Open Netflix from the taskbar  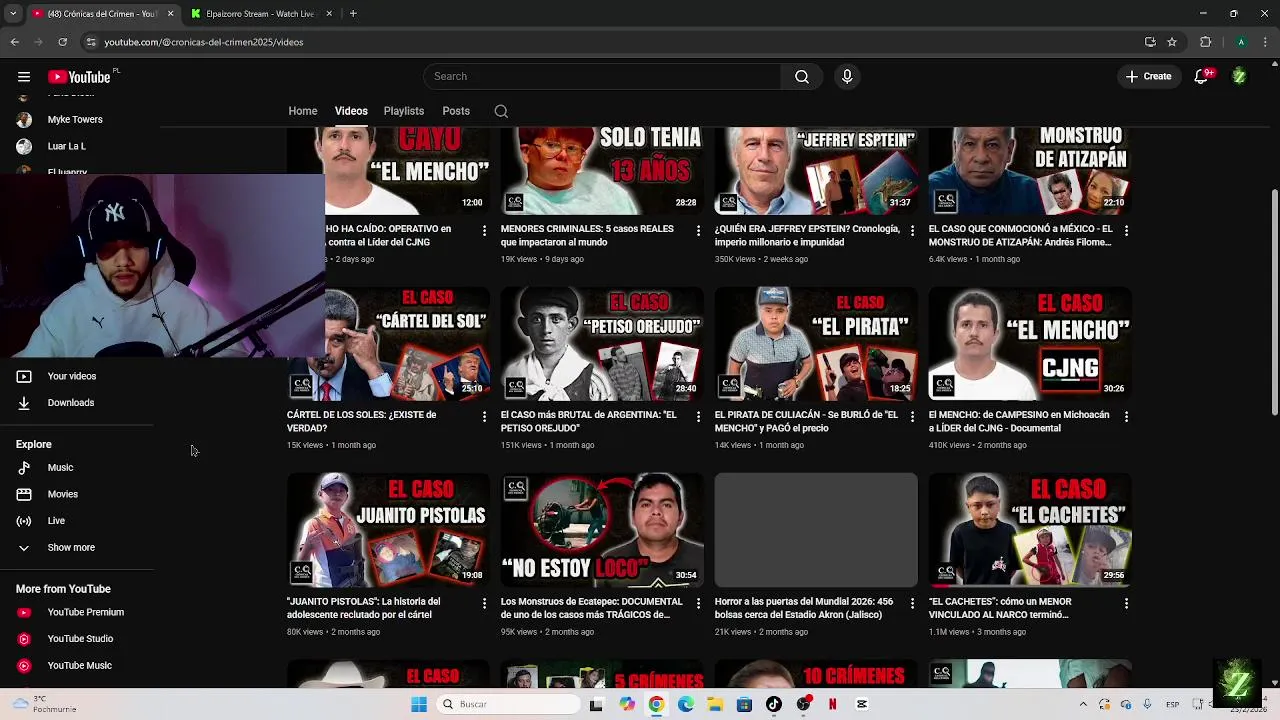(832, 704)
